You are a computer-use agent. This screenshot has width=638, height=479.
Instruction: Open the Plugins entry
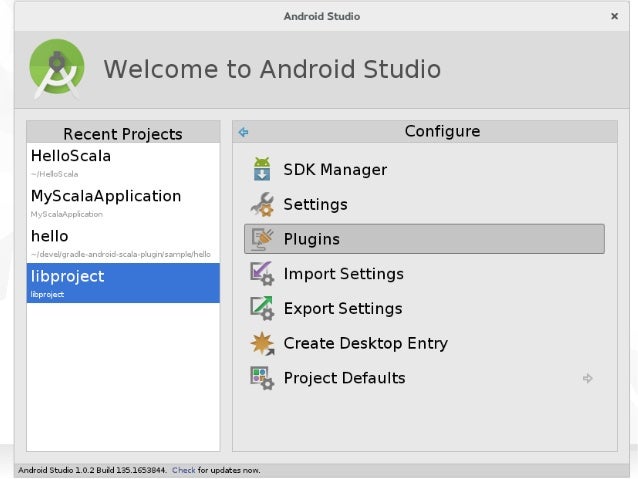coord(424,239)
